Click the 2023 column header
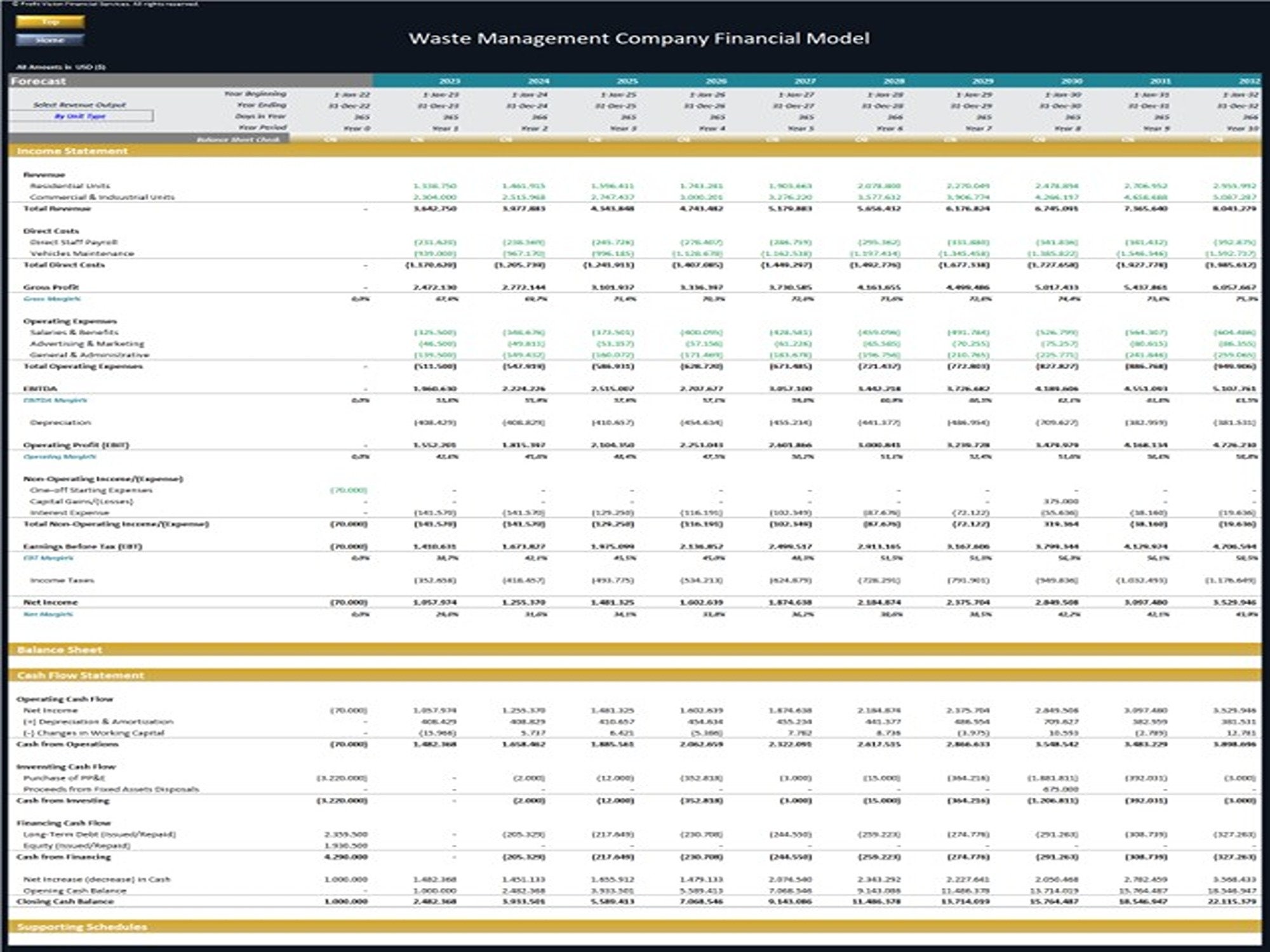This screenshot has width=1270, height=952. tap(448, 81)
